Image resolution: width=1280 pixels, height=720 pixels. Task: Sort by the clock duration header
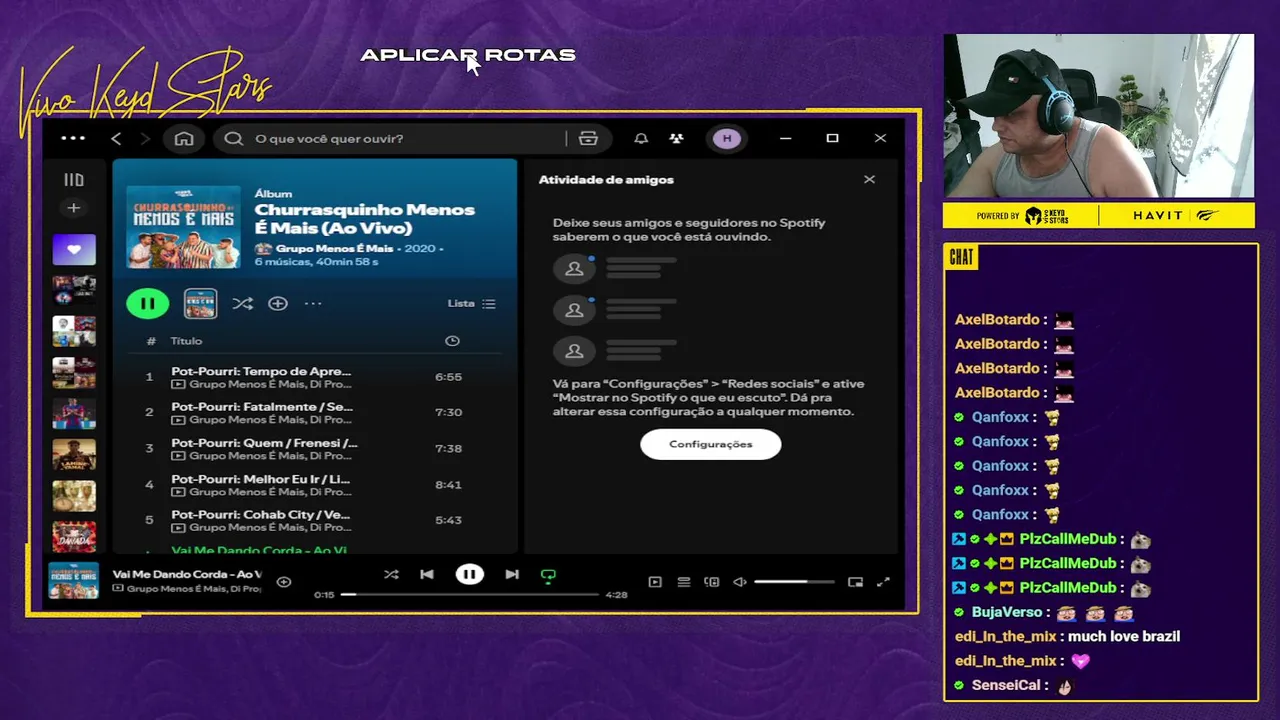452,341
